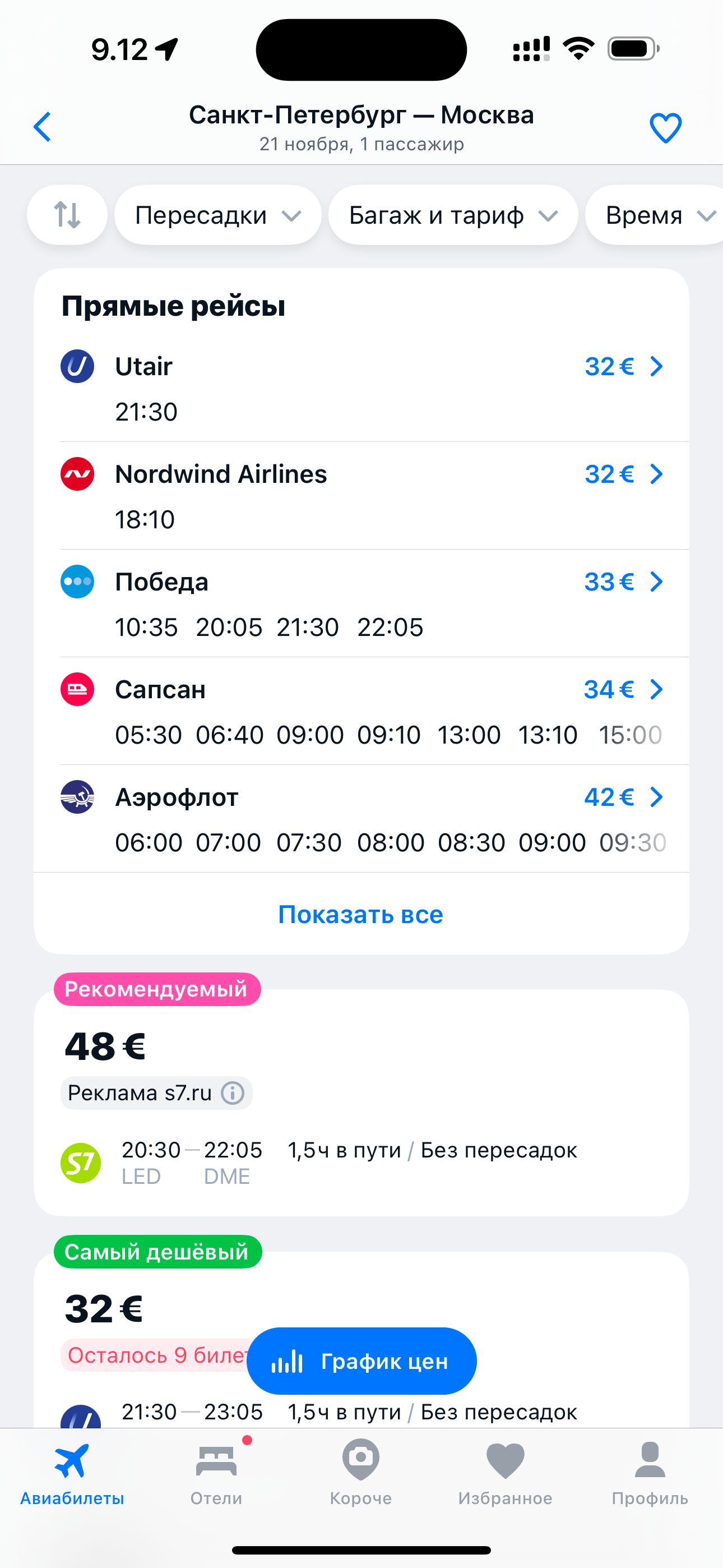Tap the info icon beside Реклама s7.ru
723x1568 pixels.
click(233, 1092)
